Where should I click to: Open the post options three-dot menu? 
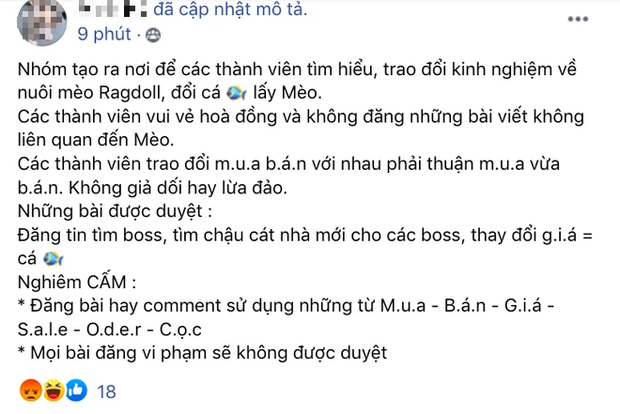point(578,19)
